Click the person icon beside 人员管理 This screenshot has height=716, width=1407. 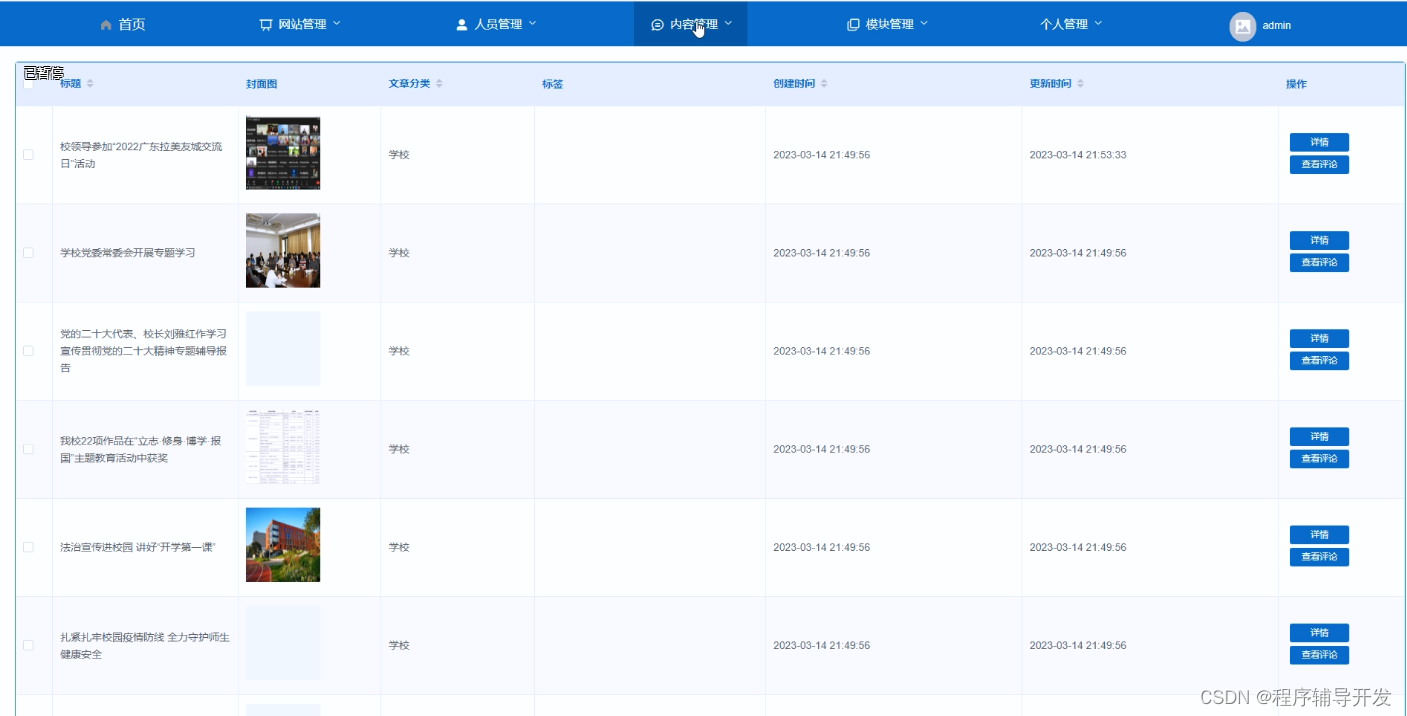click(x=462, y=25)
